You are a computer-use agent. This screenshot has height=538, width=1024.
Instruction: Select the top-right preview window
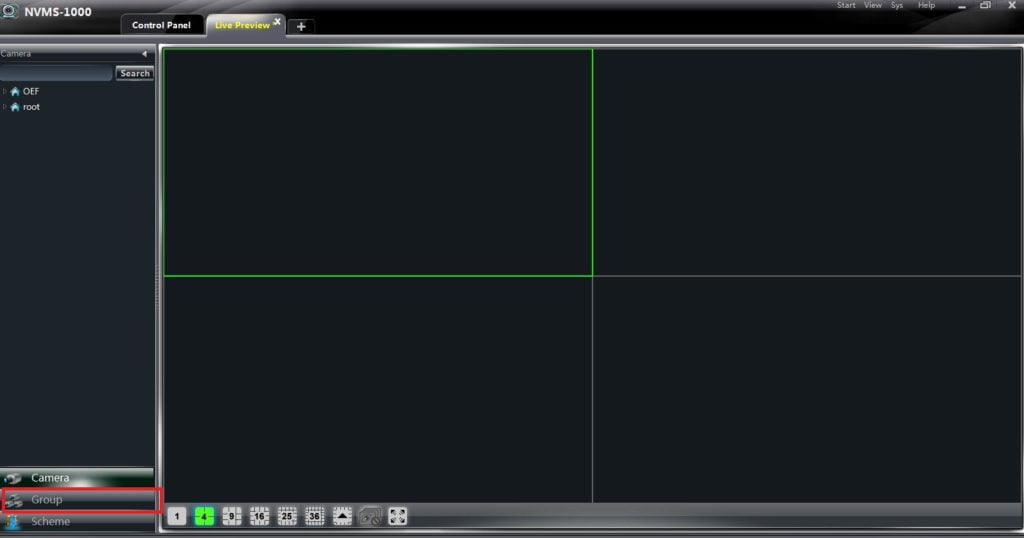(807, 163)
